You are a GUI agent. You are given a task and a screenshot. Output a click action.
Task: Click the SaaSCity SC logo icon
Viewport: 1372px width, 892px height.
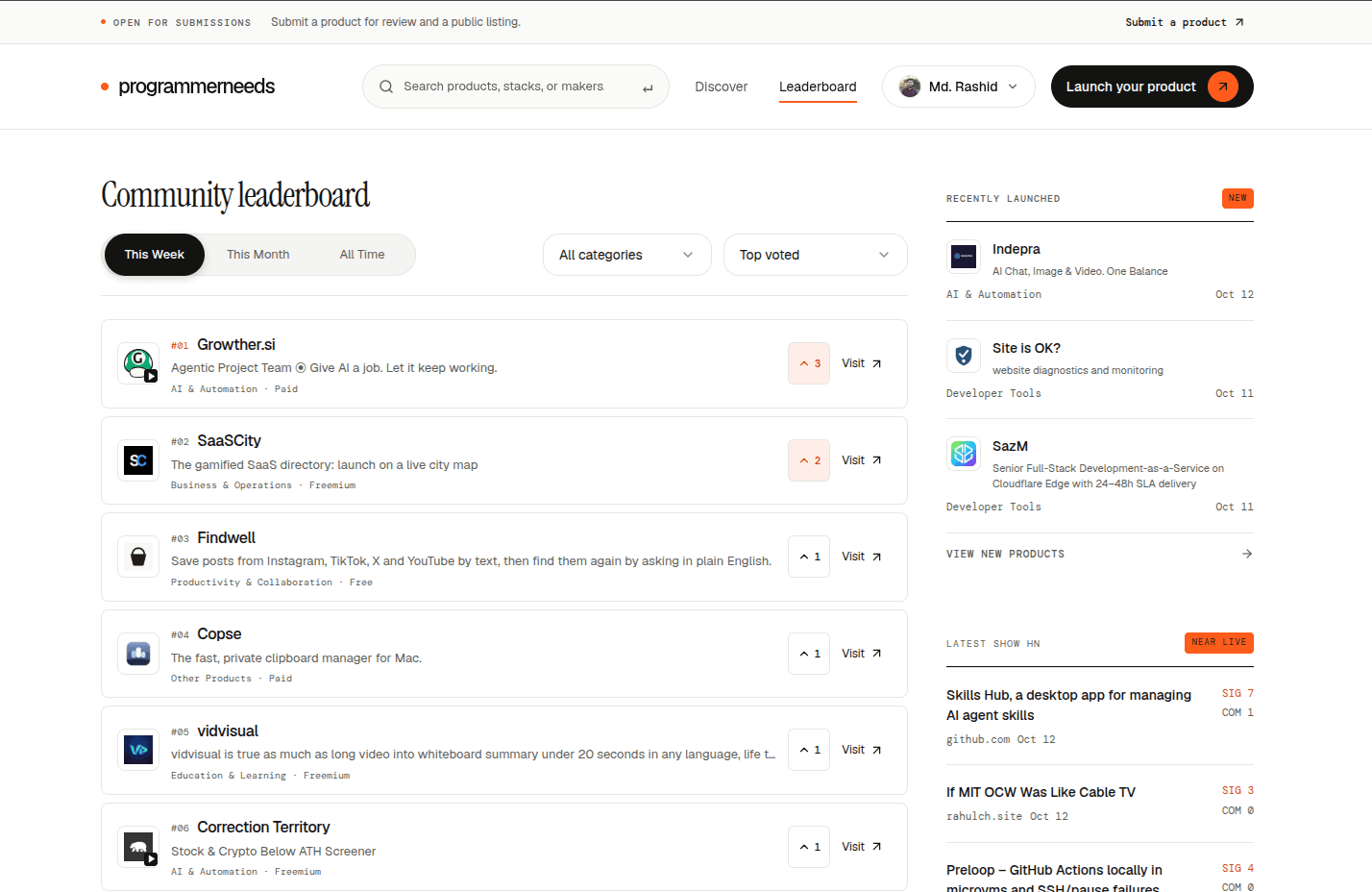[x=138, y=460]
